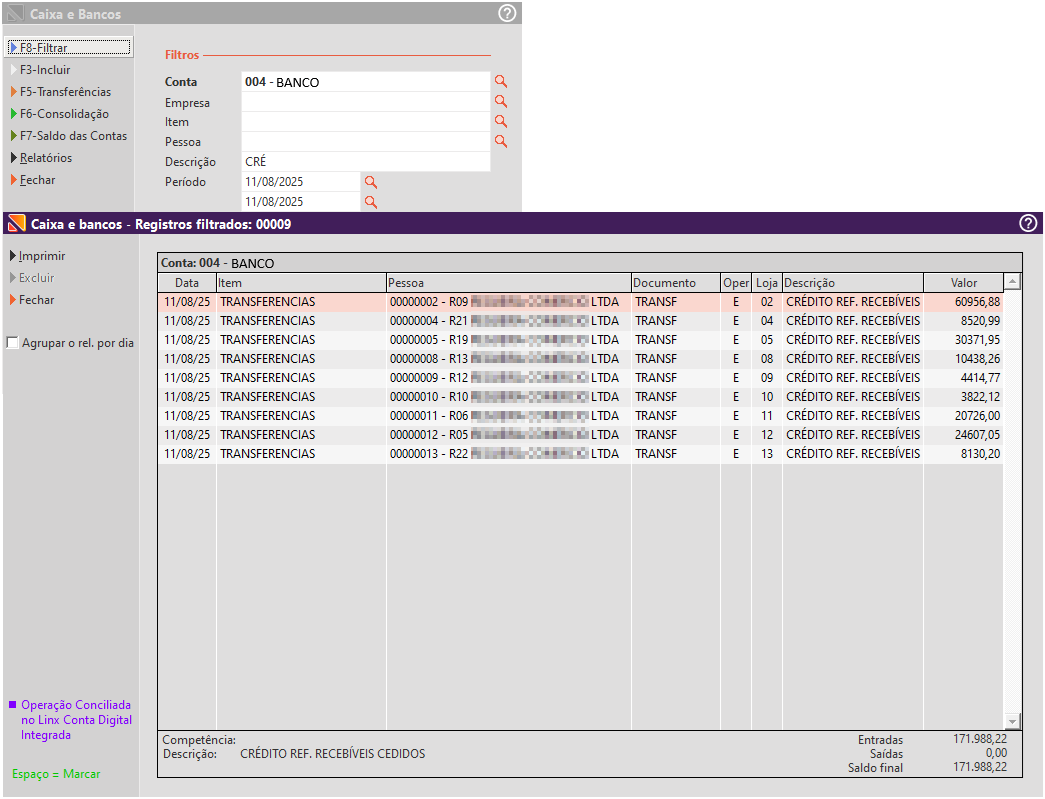The height and width of the screenshot is (799, 1045).
Task: Click TRANSFERENCIAS item in Loja 11 row
Action: coord(301,416)
